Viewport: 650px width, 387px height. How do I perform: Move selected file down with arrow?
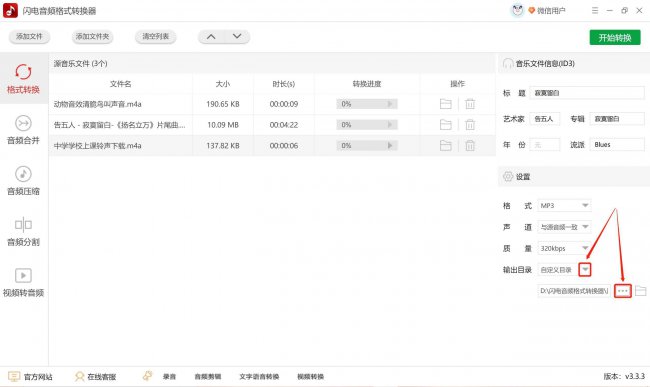pos(237,36)
